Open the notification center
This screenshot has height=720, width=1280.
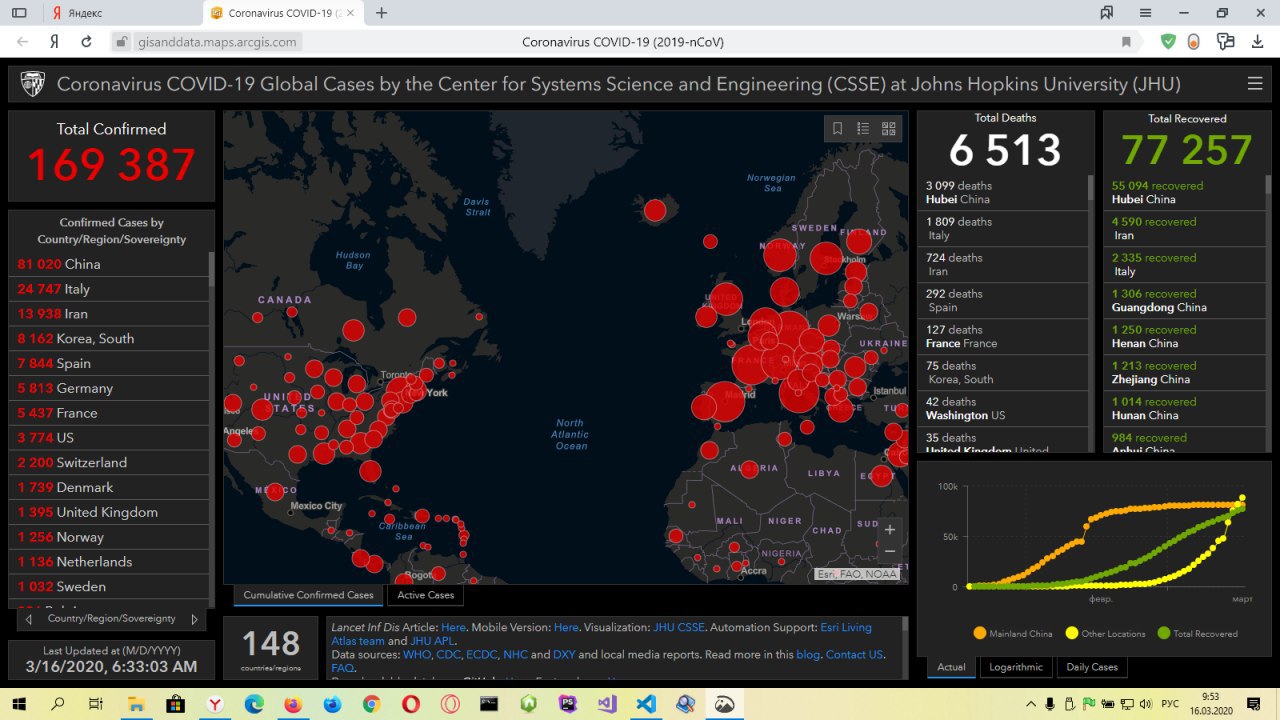(x=1253, y=704)
